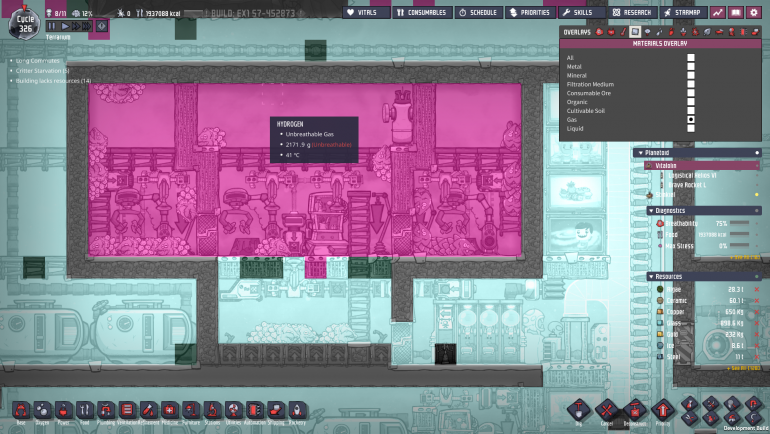Open the database book icon

[x=736, y=12]
